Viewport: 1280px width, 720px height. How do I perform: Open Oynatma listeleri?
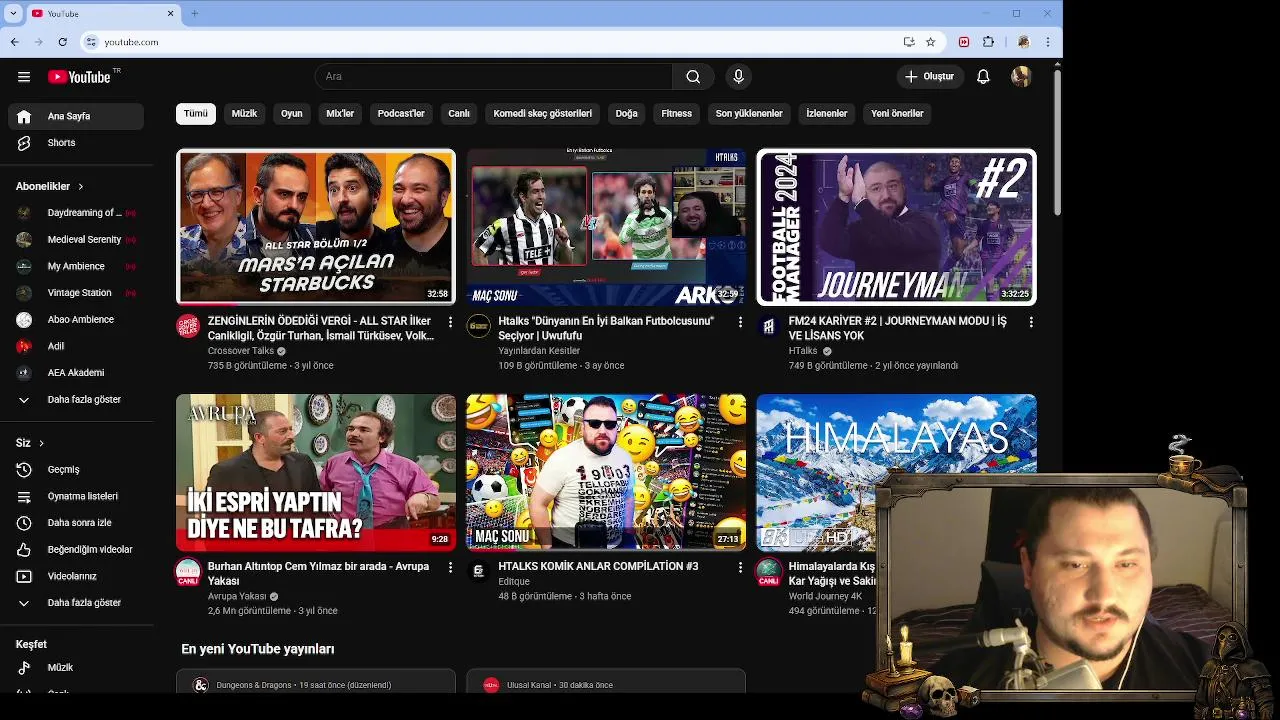pos(76,496)
